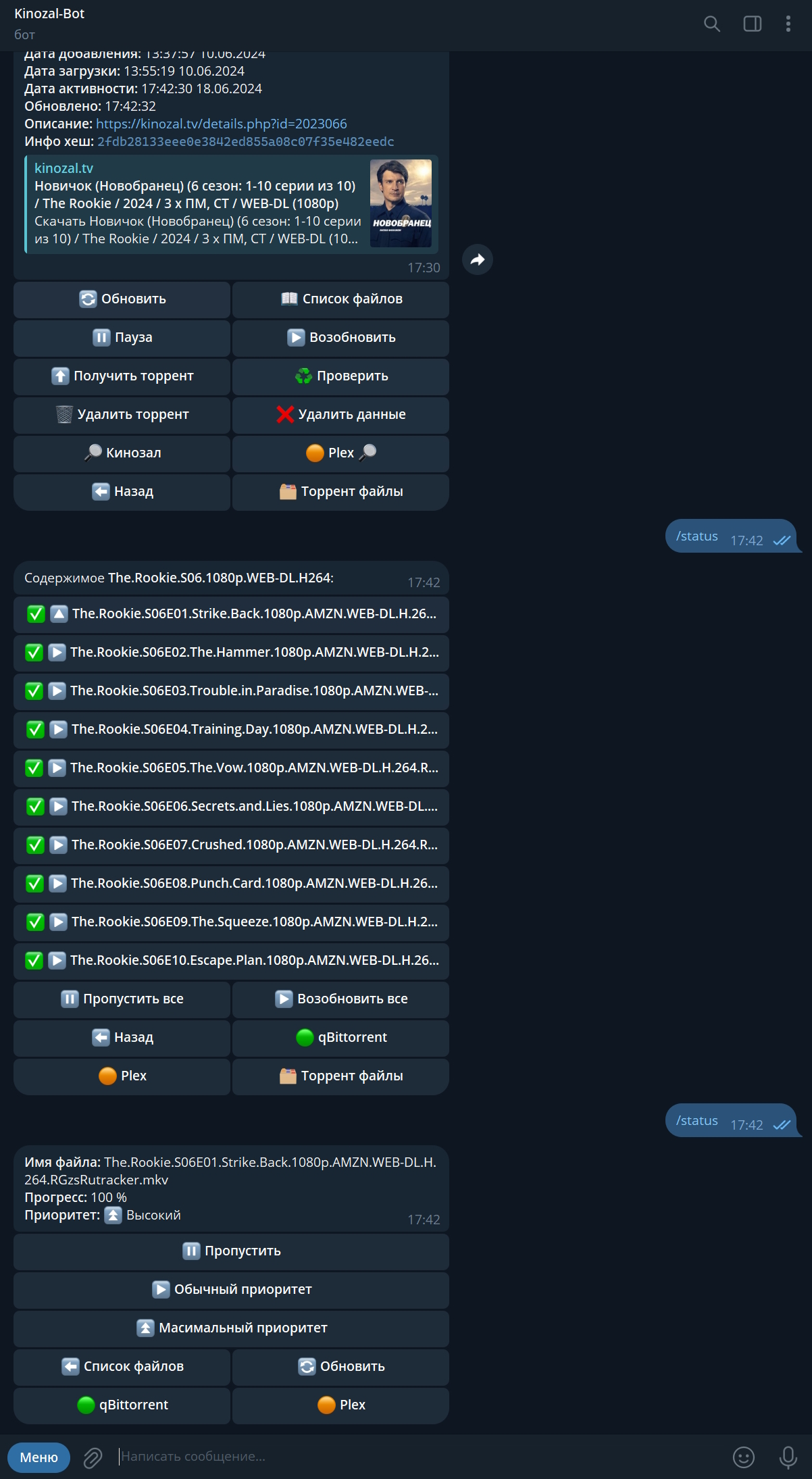This screenshot has width=812, height=1479.
Task: Click the Новобранец poster thumbnail
Action: pyautogui.click(x=401, y=203)
